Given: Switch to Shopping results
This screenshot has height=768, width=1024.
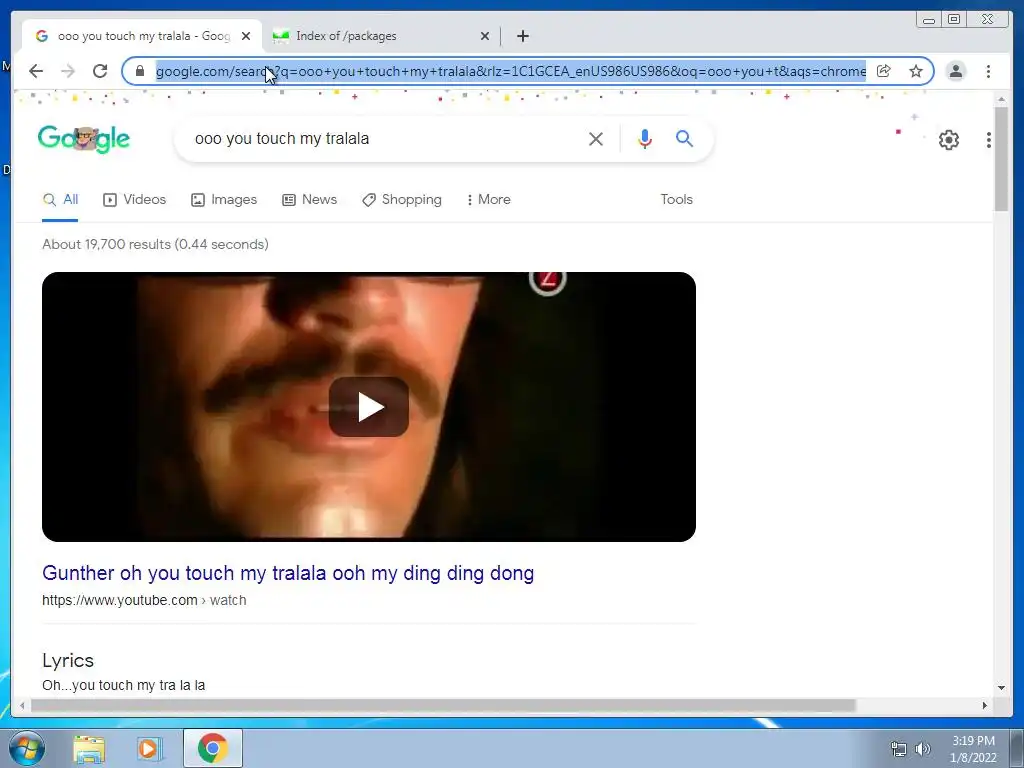Looking at the screenshot, I should click(x=402, y=200).
